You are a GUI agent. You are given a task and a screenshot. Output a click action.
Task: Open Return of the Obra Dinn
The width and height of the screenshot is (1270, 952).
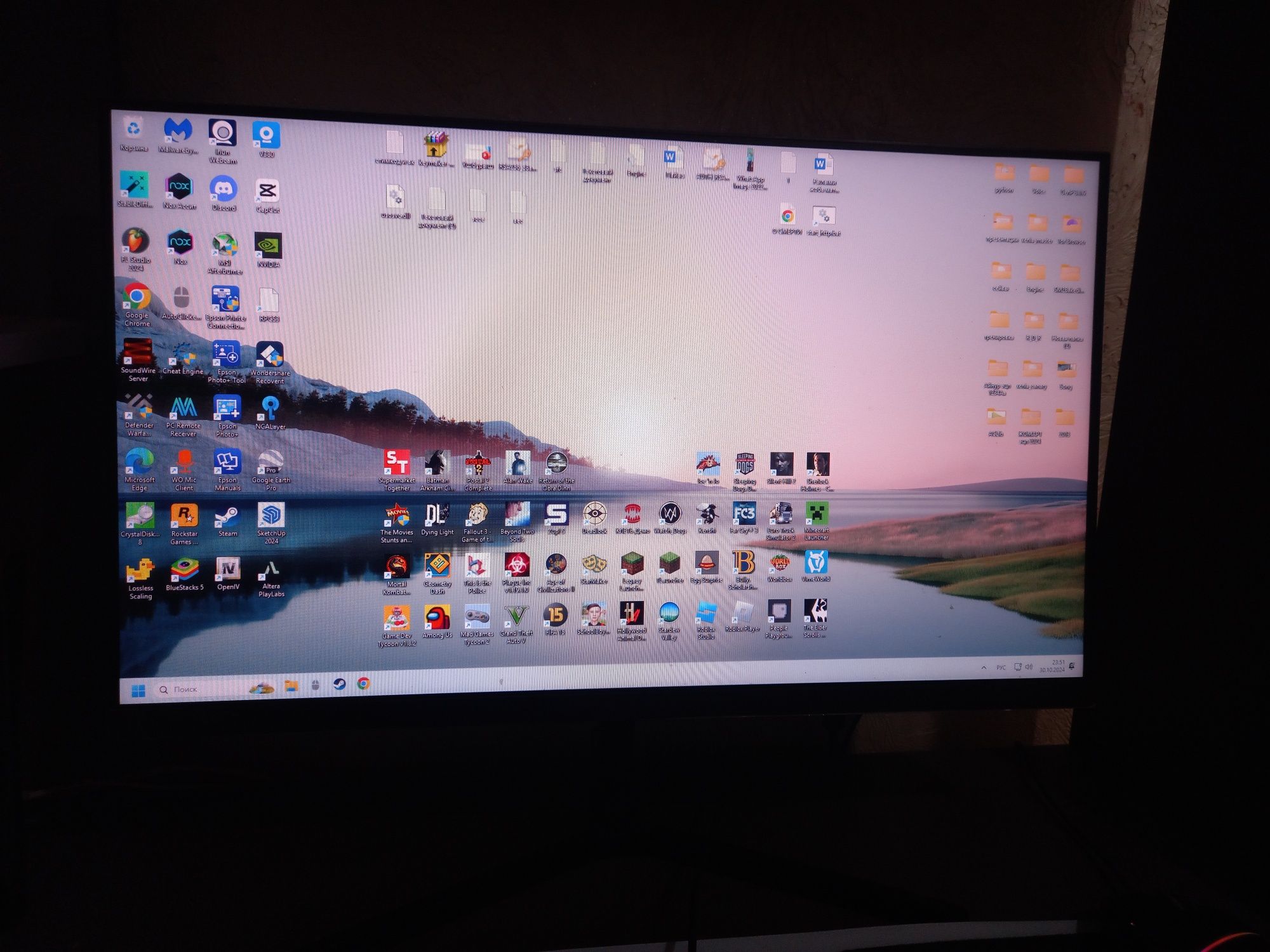pos(556,471)
